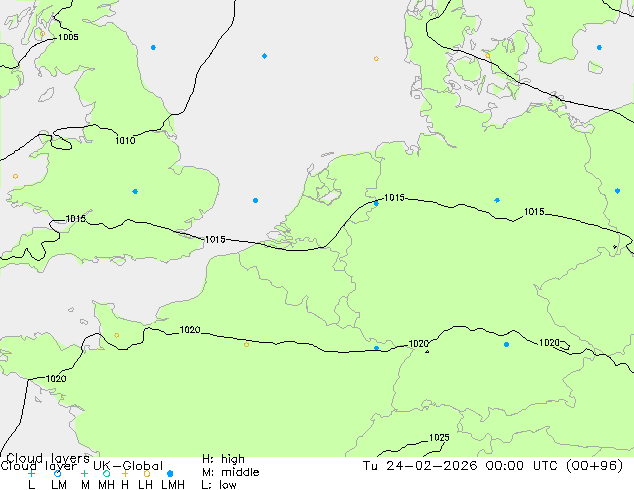
Task: Click the orange plus H legend symbol
Action: click(125, 473)
